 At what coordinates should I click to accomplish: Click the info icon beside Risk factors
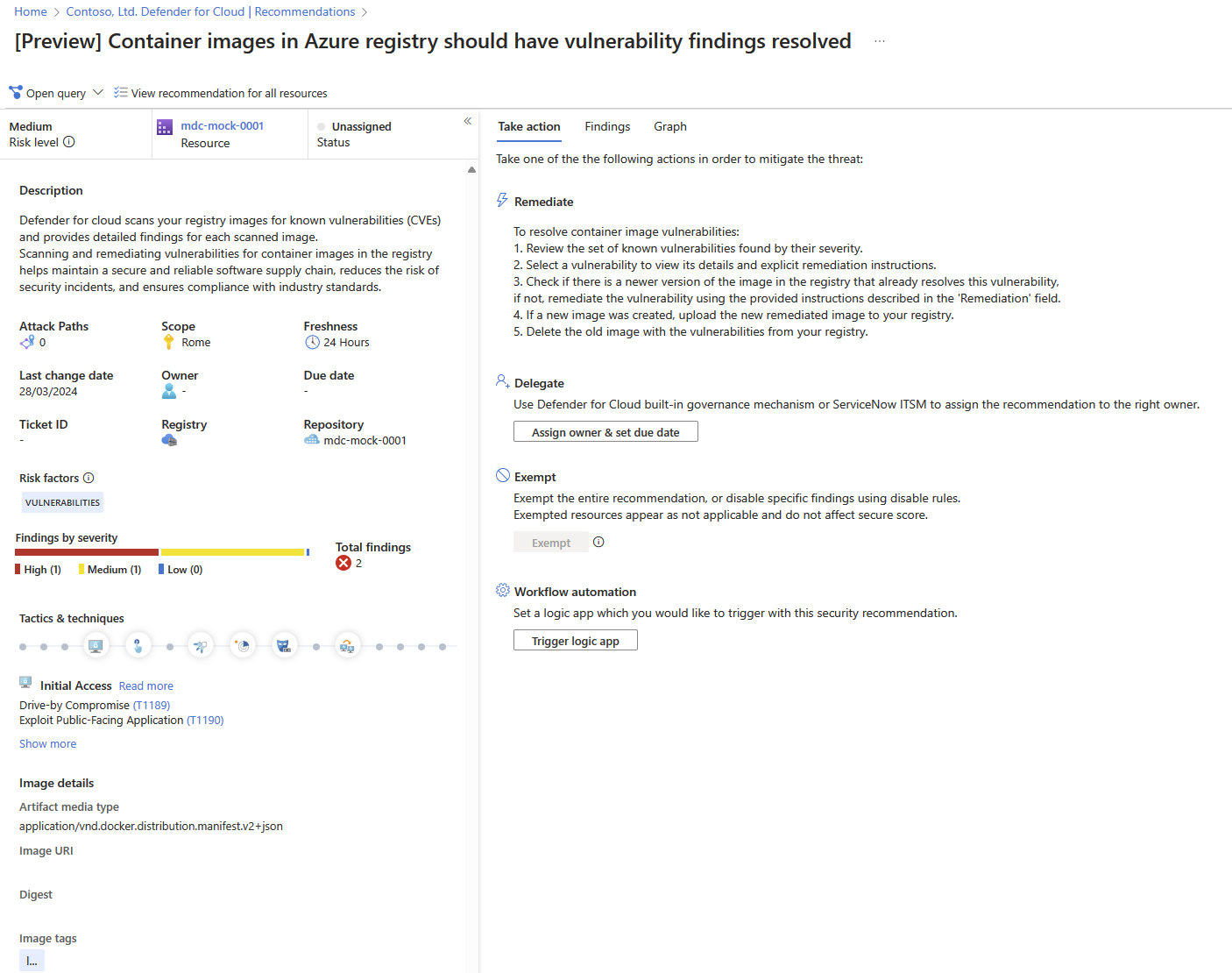89,478
